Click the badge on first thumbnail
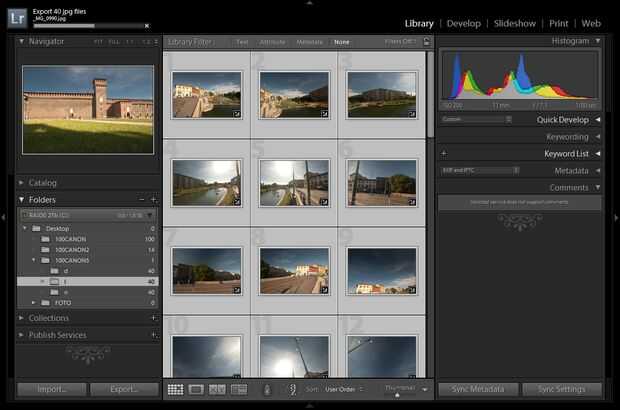 236,114
